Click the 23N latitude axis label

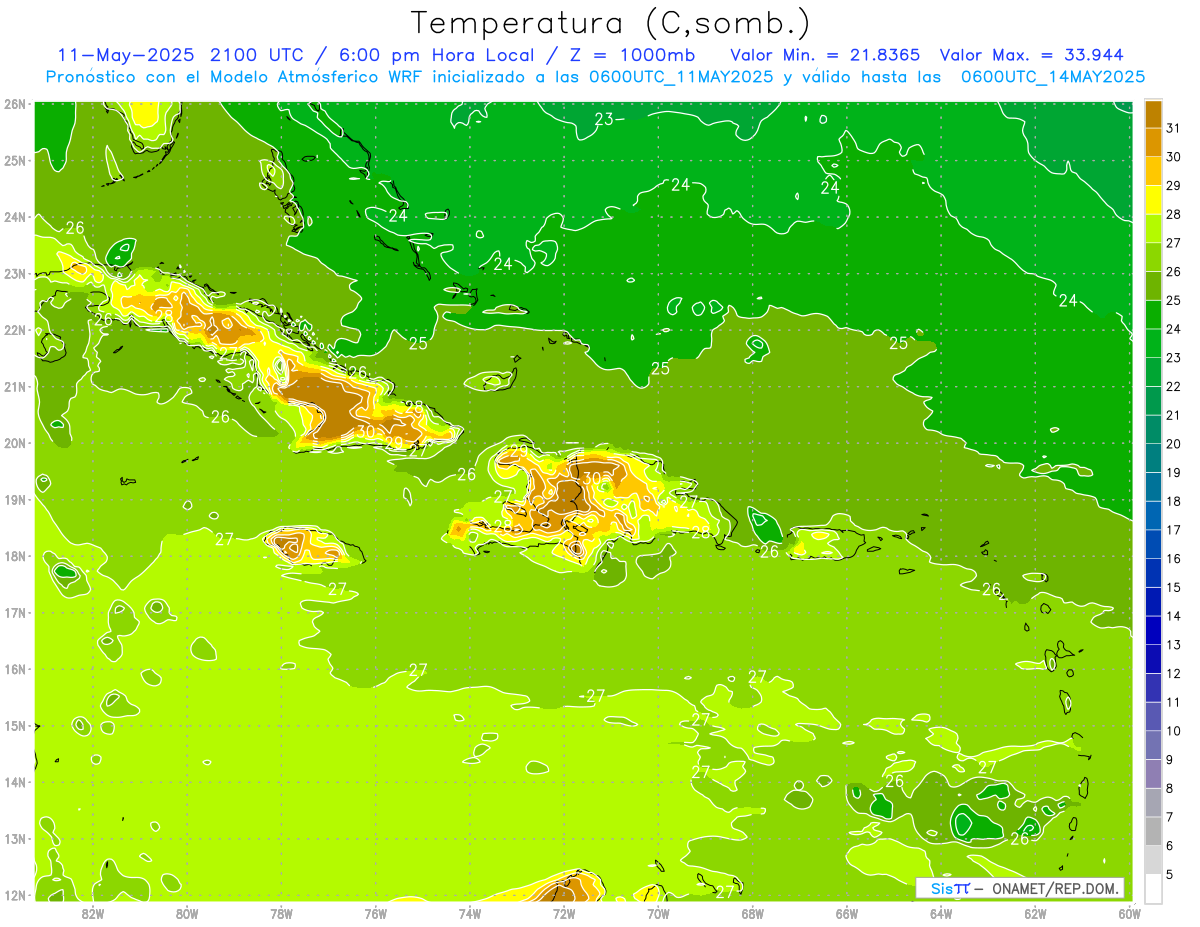[x=15, y=273]
